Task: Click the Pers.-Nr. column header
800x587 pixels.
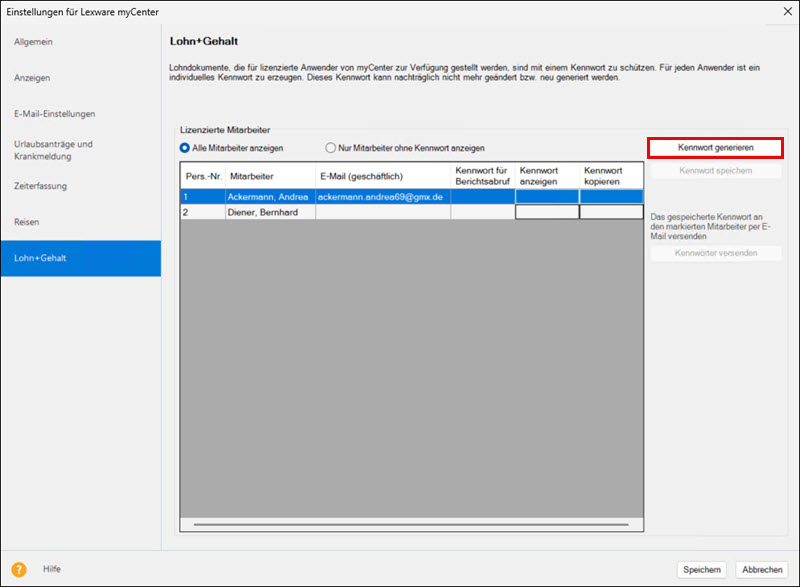Action: point(203,176)
